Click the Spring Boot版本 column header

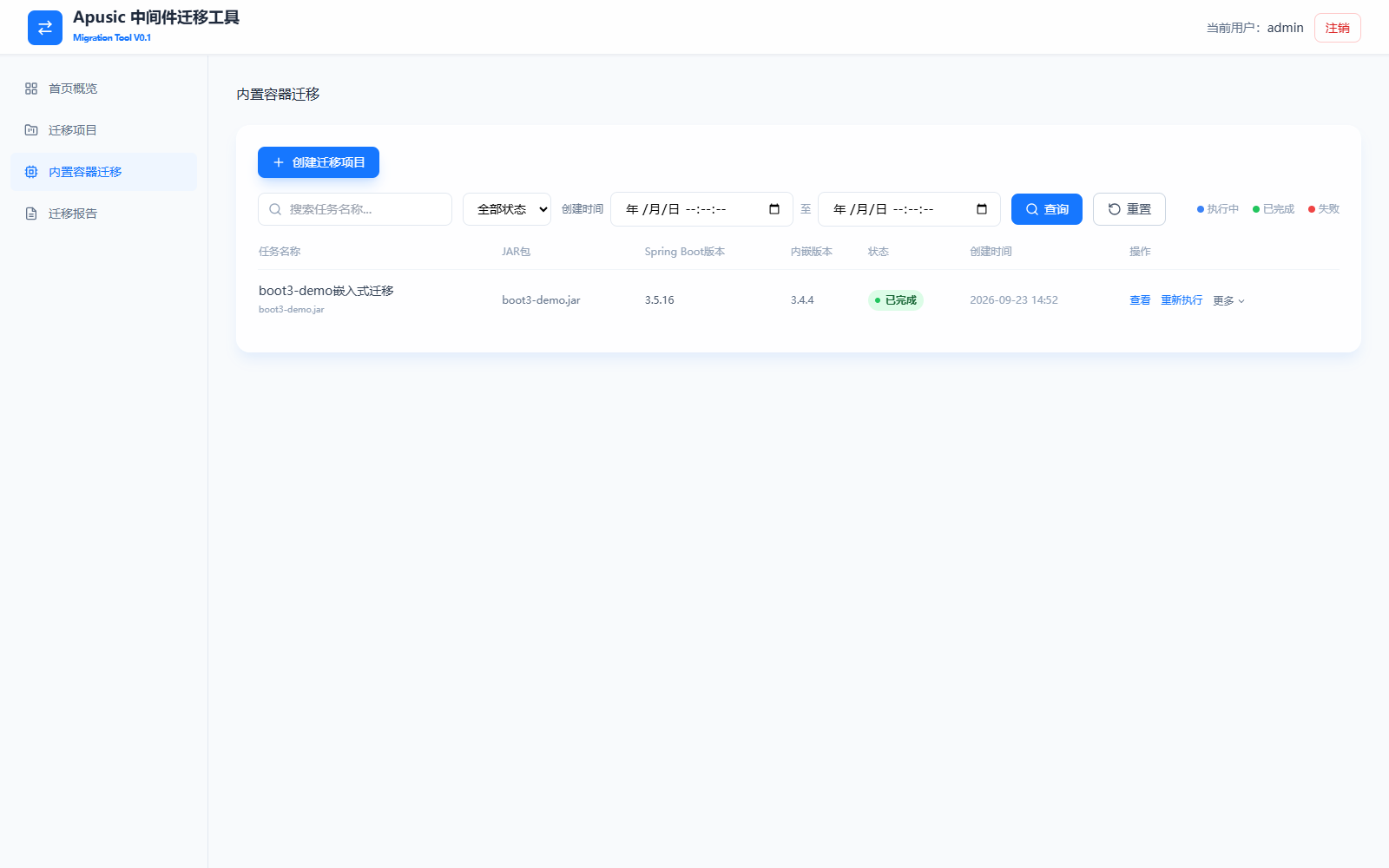tap(685, 252)
